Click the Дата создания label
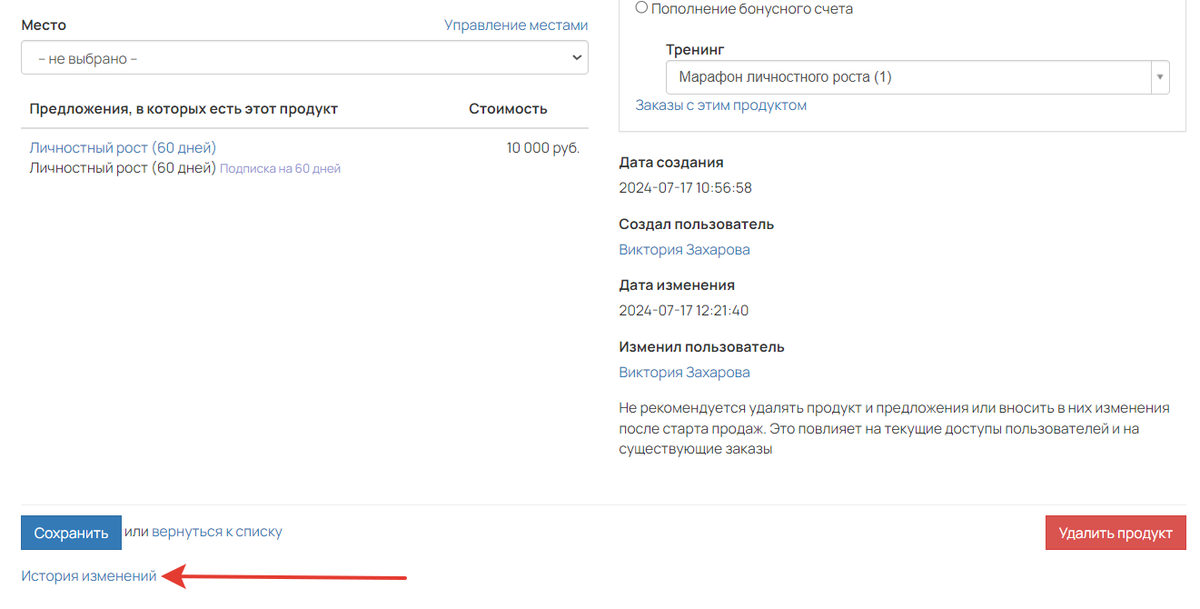This screenshot has height=609, width=1200. [x=671, y=162]
